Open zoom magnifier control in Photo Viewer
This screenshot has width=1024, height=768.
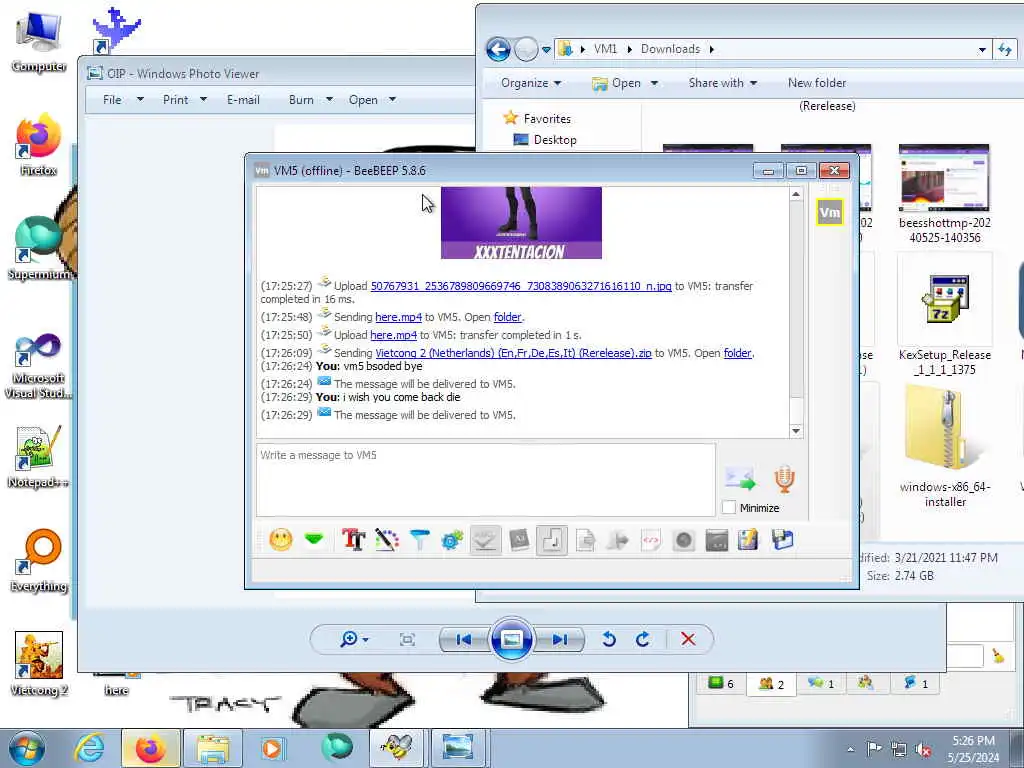[x=354, y=639]
